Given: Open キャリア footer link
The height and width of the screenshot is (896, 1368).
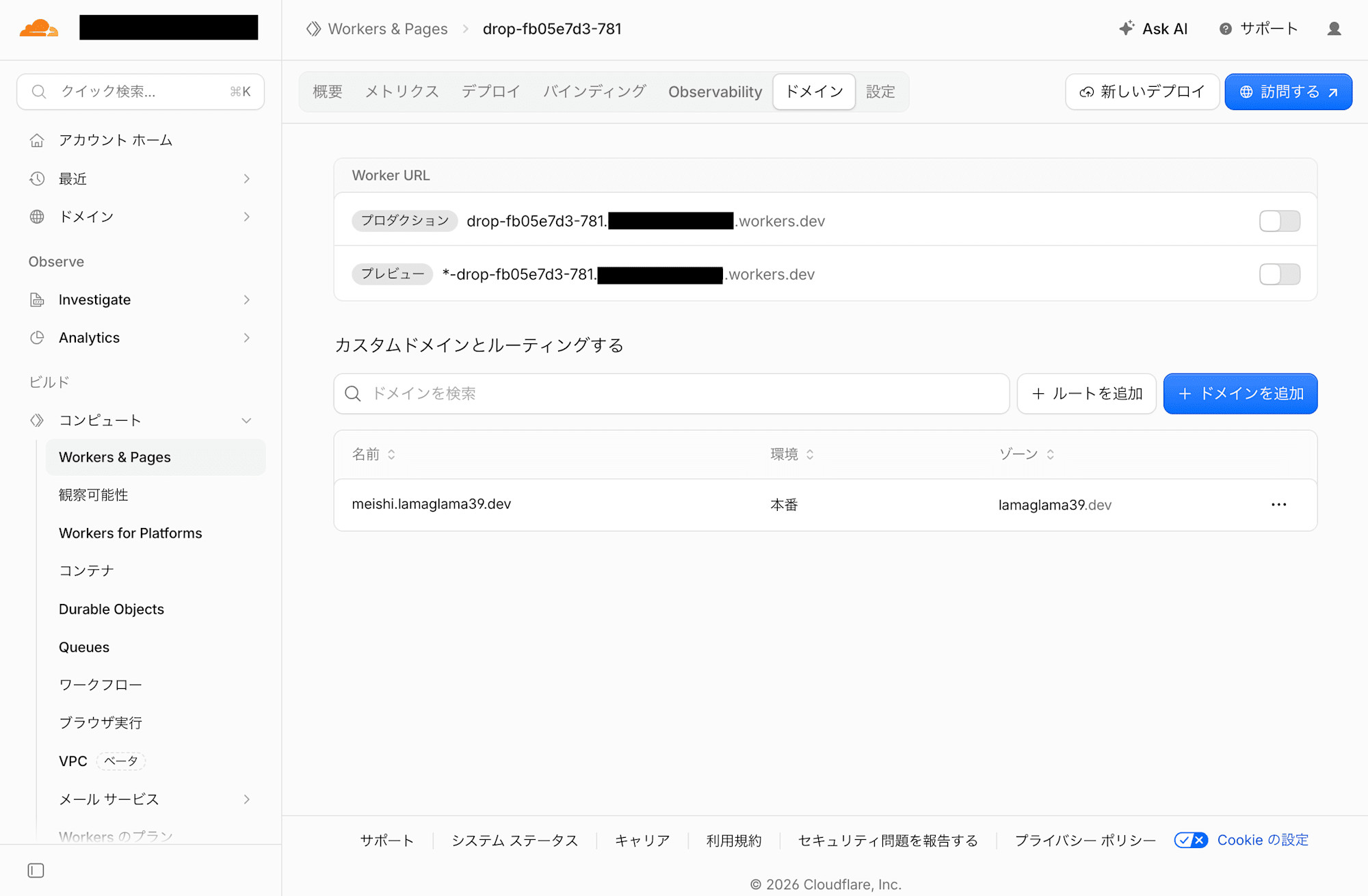Looking at the screenshot, I should 642,841.
